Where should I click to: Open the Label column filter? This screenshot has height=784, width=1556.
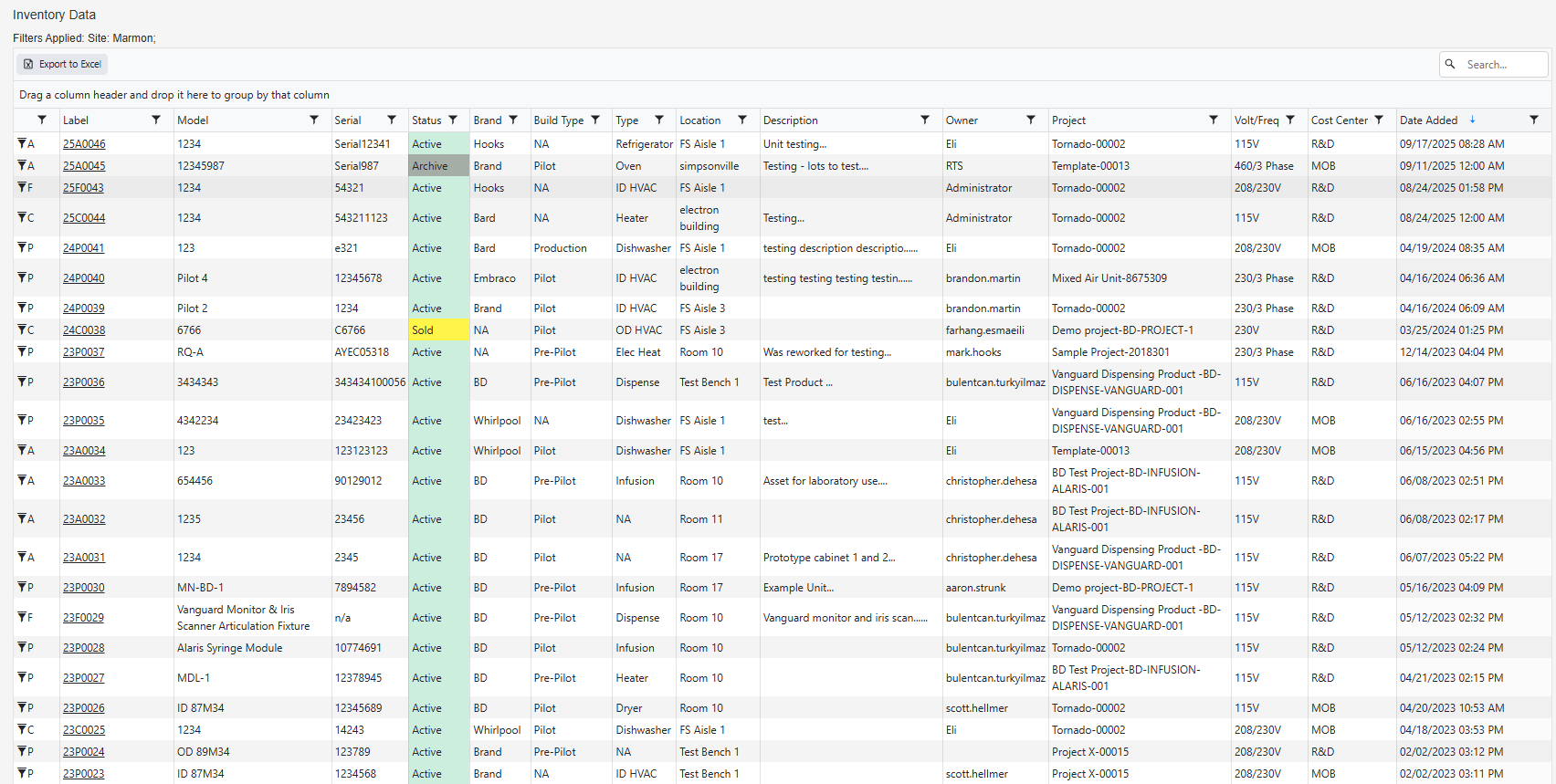(x=156, y=120)
